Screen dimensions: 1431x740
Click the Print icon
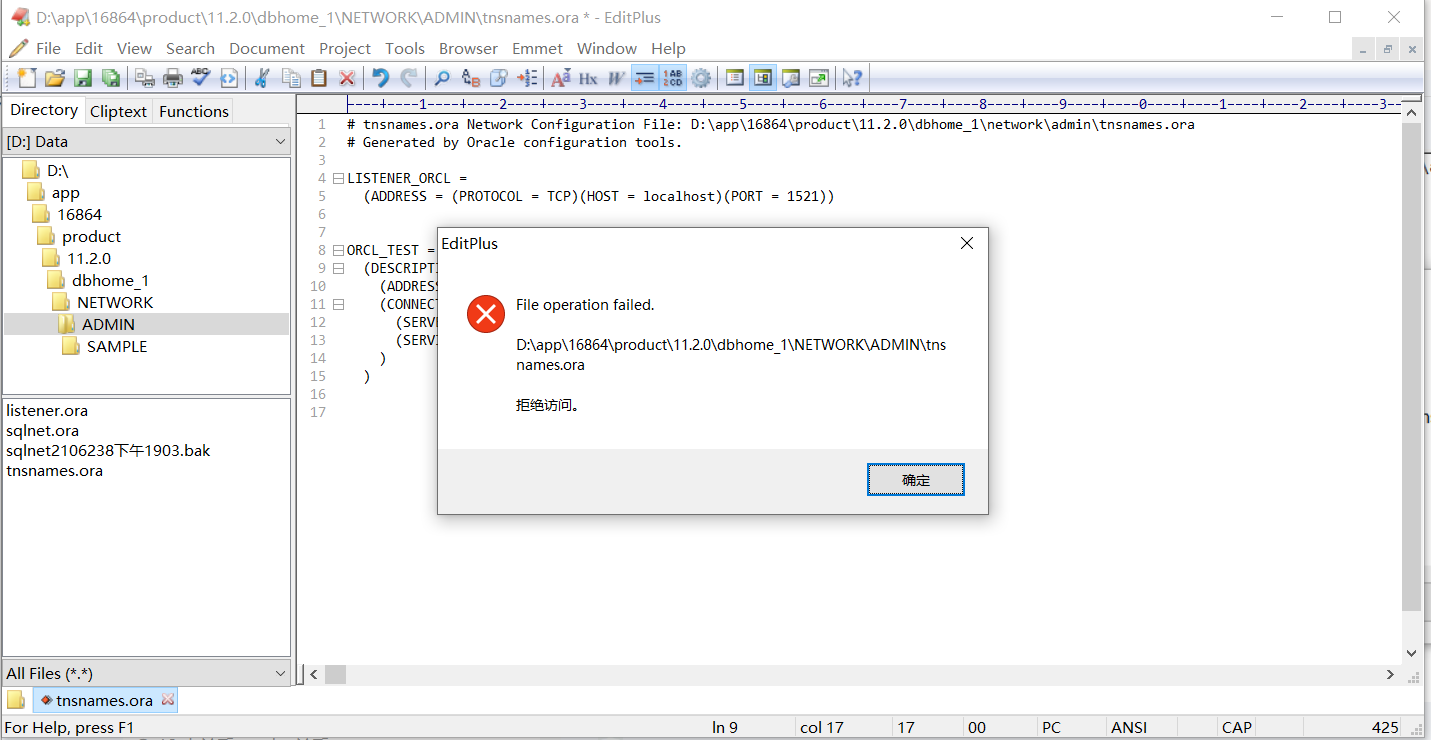(173, 77)
